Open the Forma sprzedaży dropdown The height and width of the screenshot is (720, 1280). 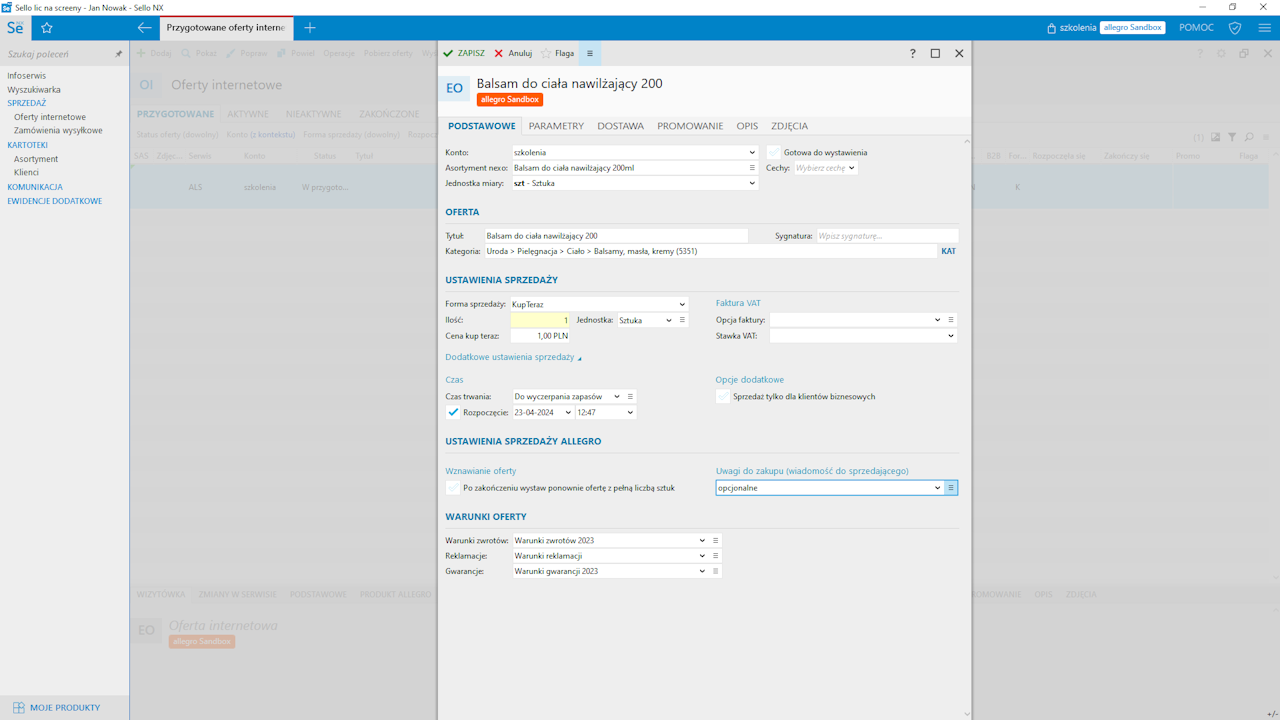[x=682, y=304]
